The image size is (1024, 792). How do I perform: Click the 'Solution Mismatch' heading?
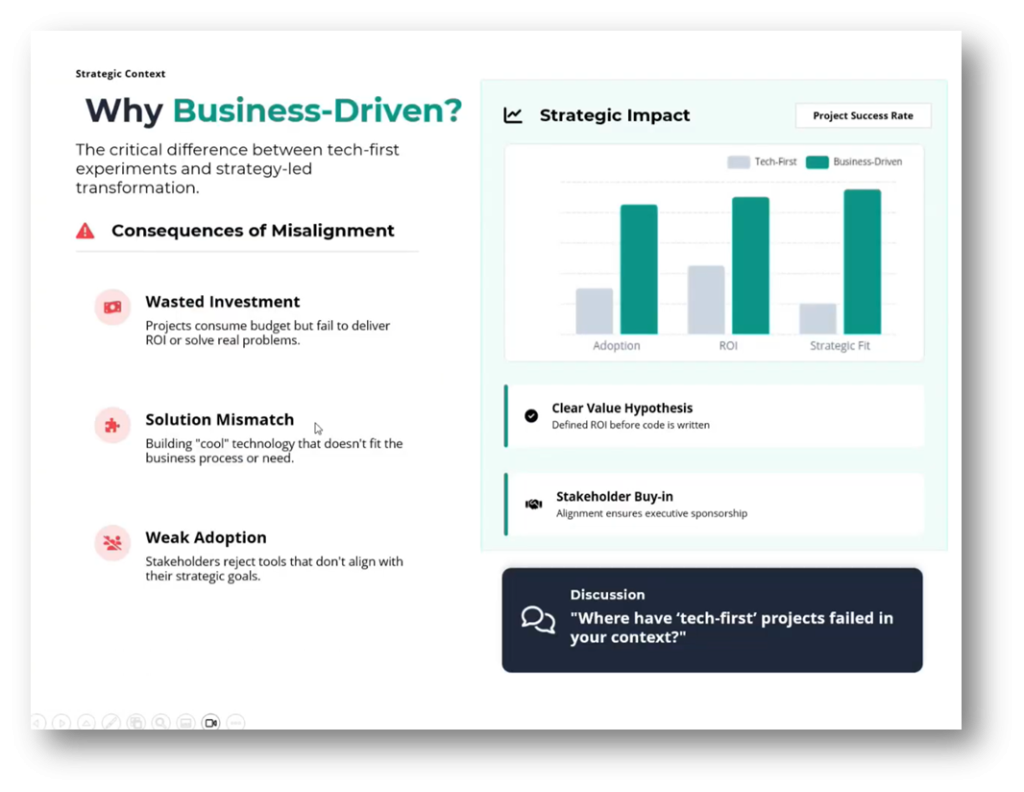coord(219,419)
